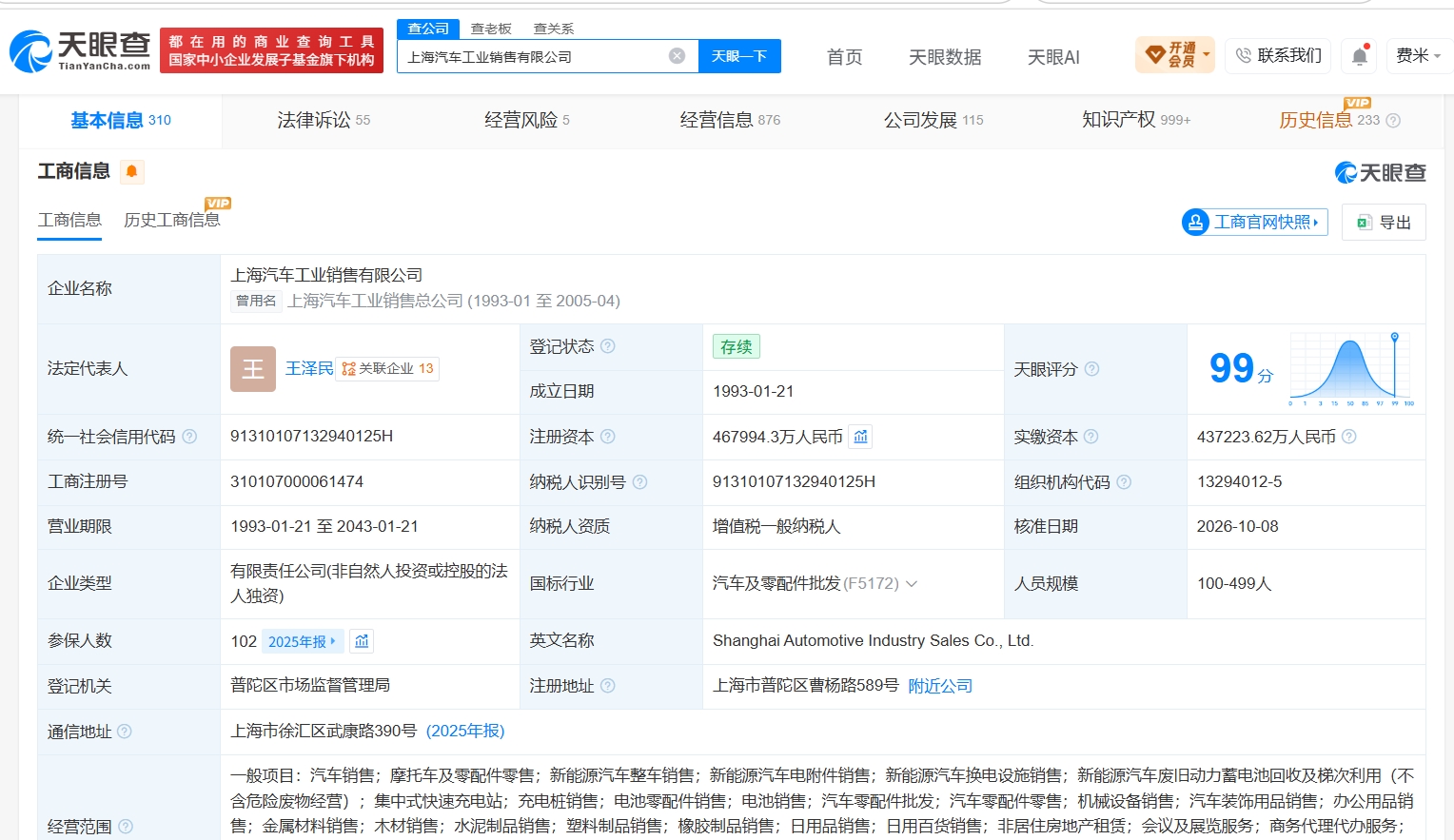Open legal representative 王泽民 link
The height and width of the screenshot is (840, 1454).
pyautogui.click(x=309, y=368)
